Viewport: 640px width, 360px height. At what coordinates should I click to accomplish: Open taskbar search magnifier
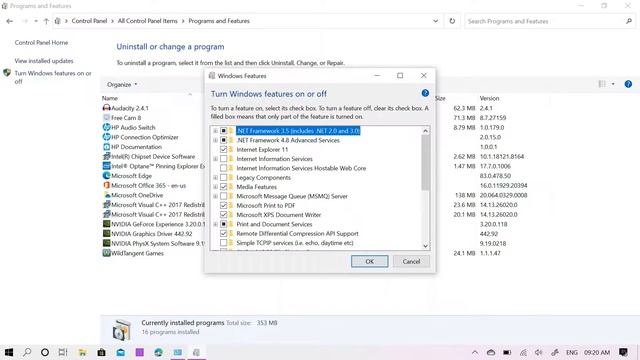click(27, 352)
